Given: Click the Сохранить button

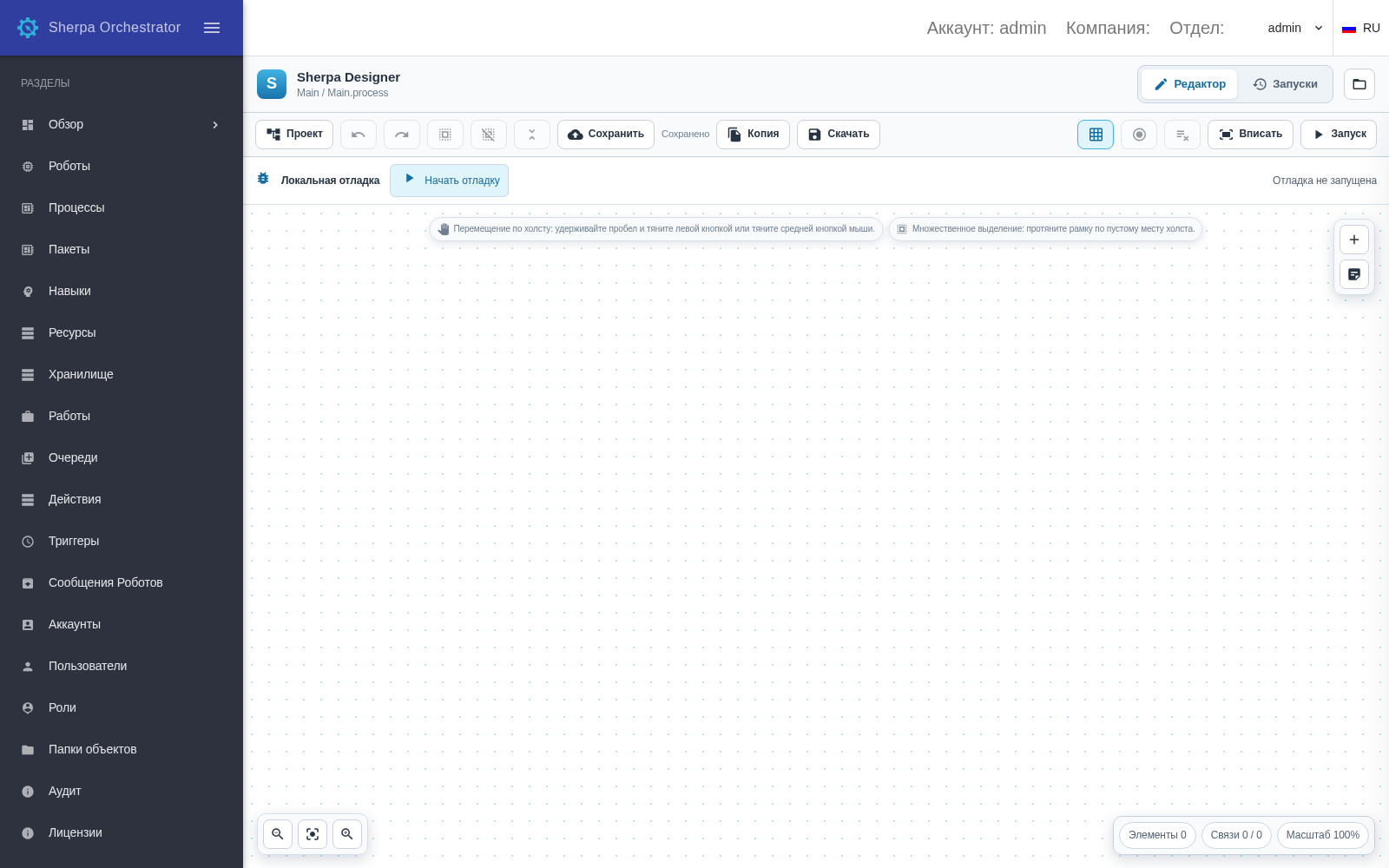Looking at the screenshot, I should (x=606, y=135).
